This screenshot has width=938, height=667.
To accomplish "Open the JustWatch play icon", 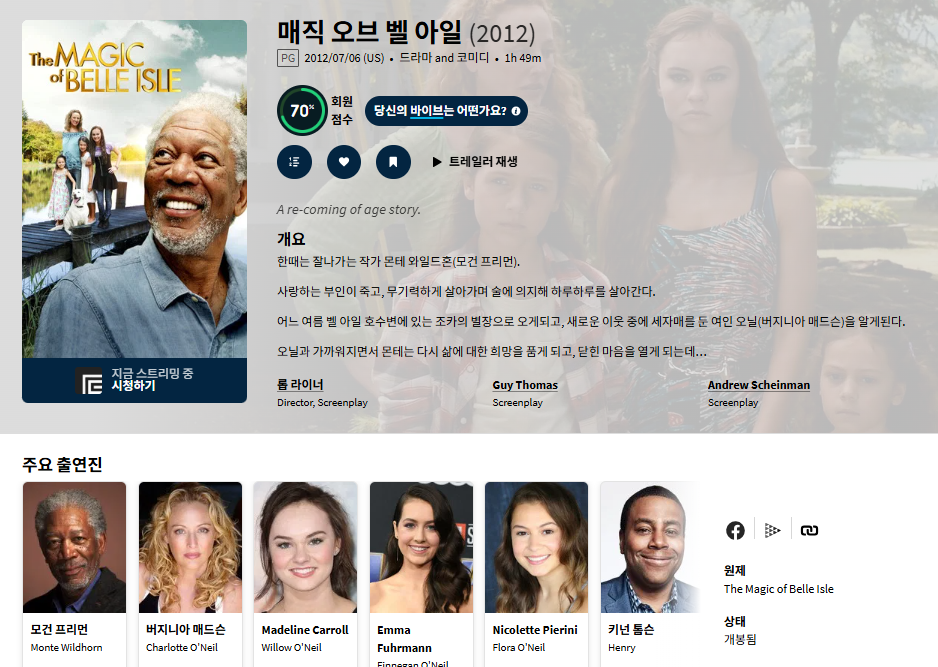I will pyautogui.click(x=772, y=530).
